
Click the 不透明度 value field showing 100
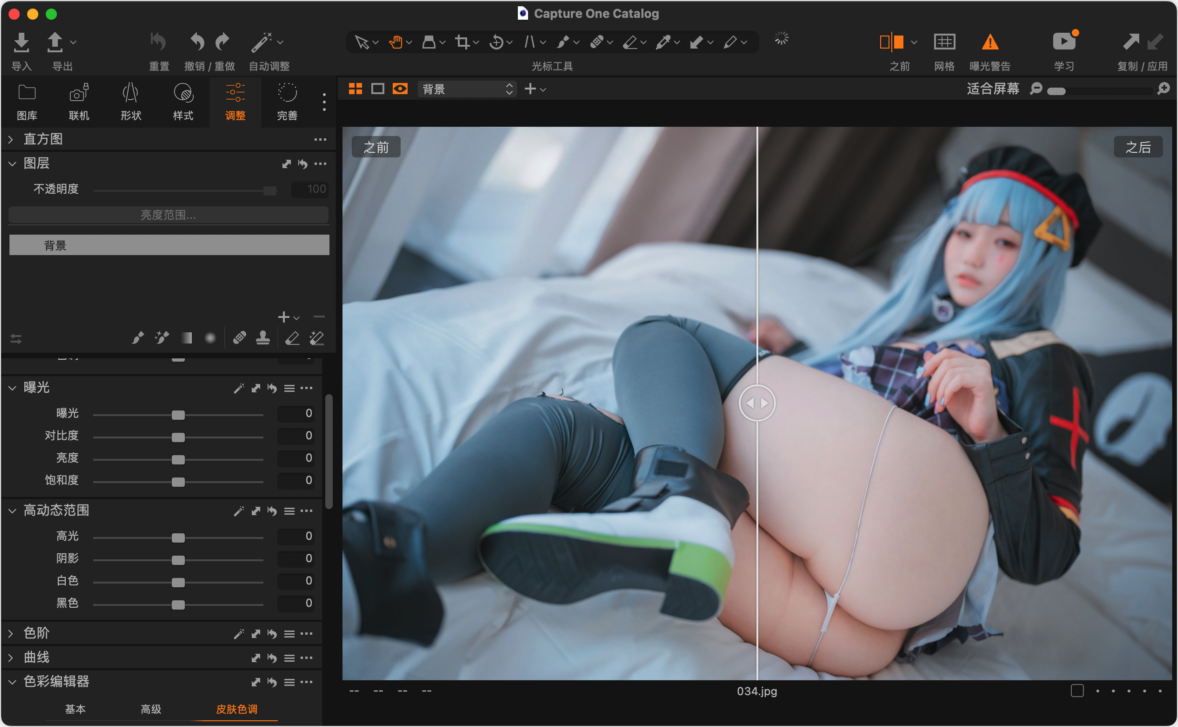click(310, 189)
